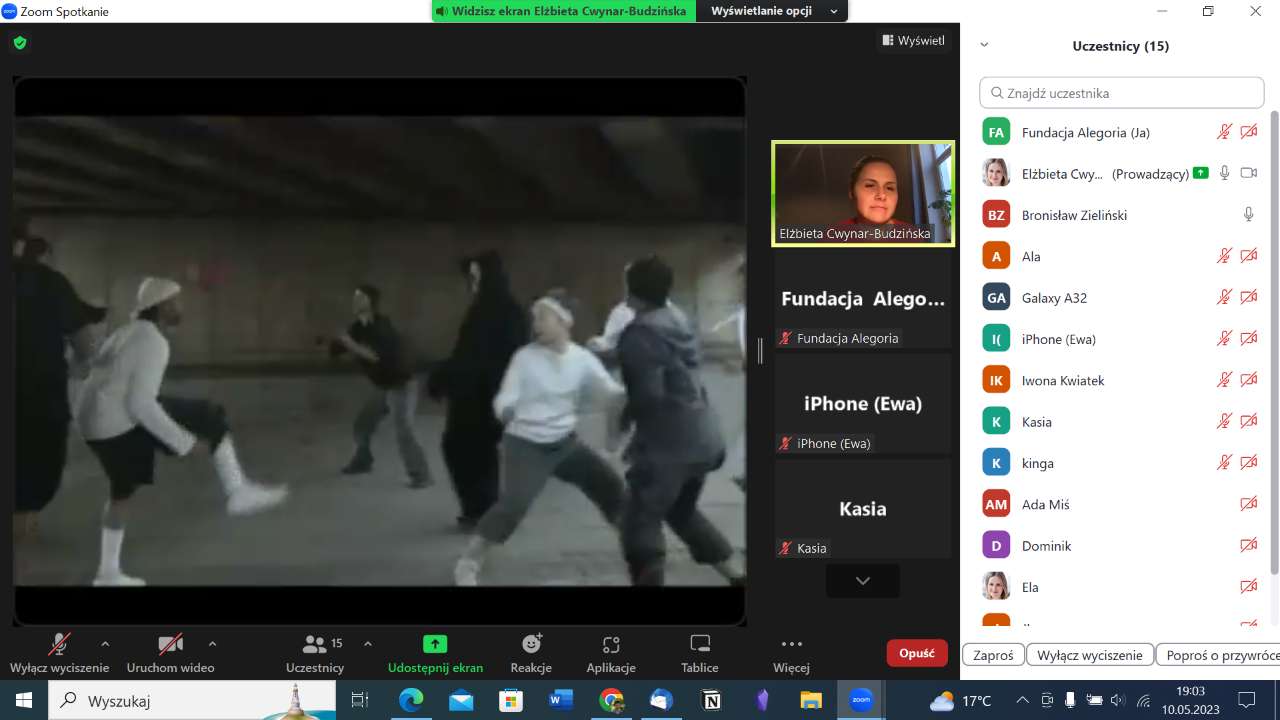The image size is (1280, 720).
Task: Unmute microphone with Wyłącz wyciszenie
Action: point(59,645)
